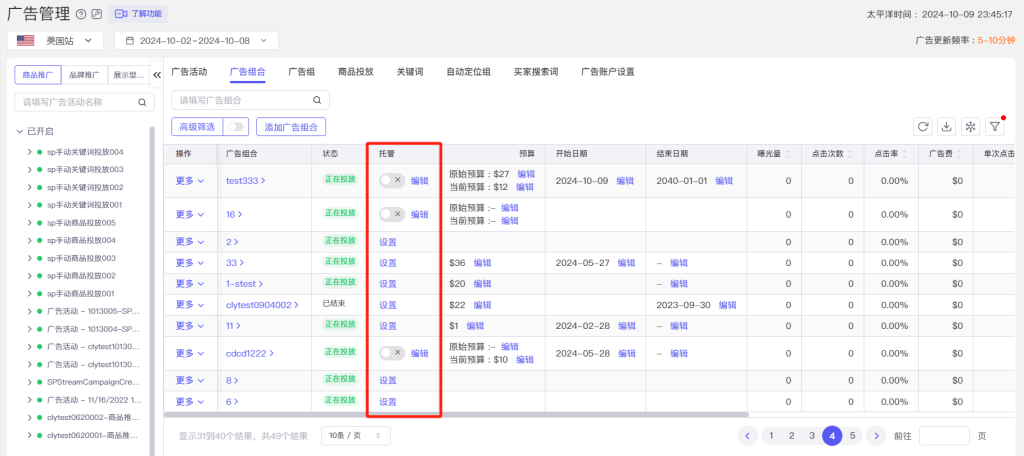
Task: Click the jump-to-page input field
Action: click(944, 436)
